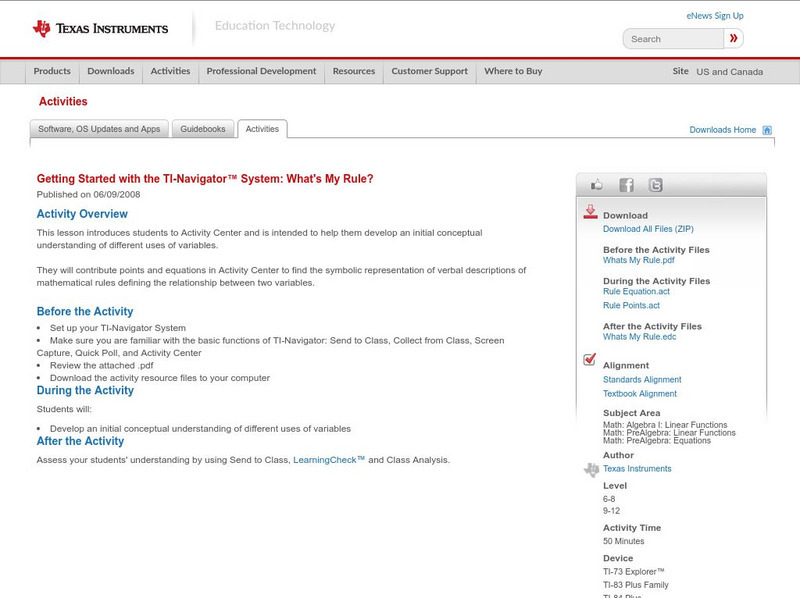Click the Education Technology header text
This screenshot has height=598, width=800.
[275, 26]
